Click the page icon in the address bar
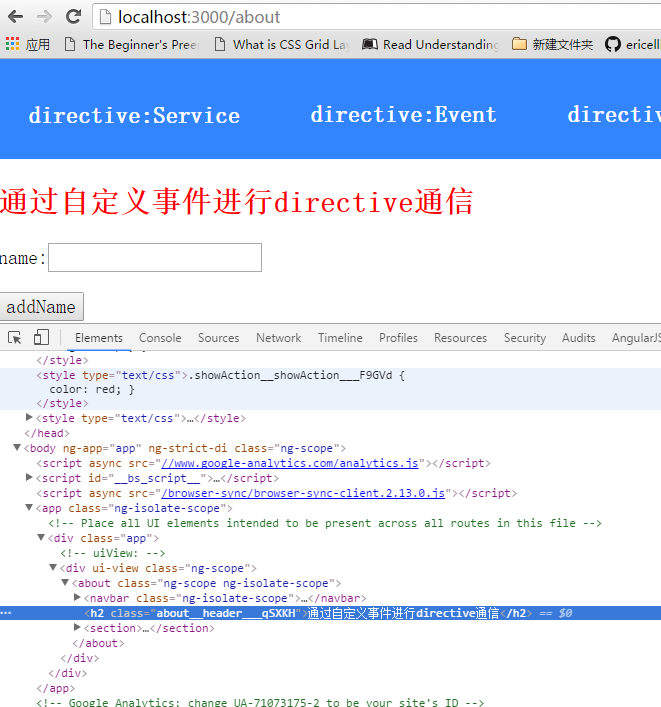 click(x=105, y=17)
